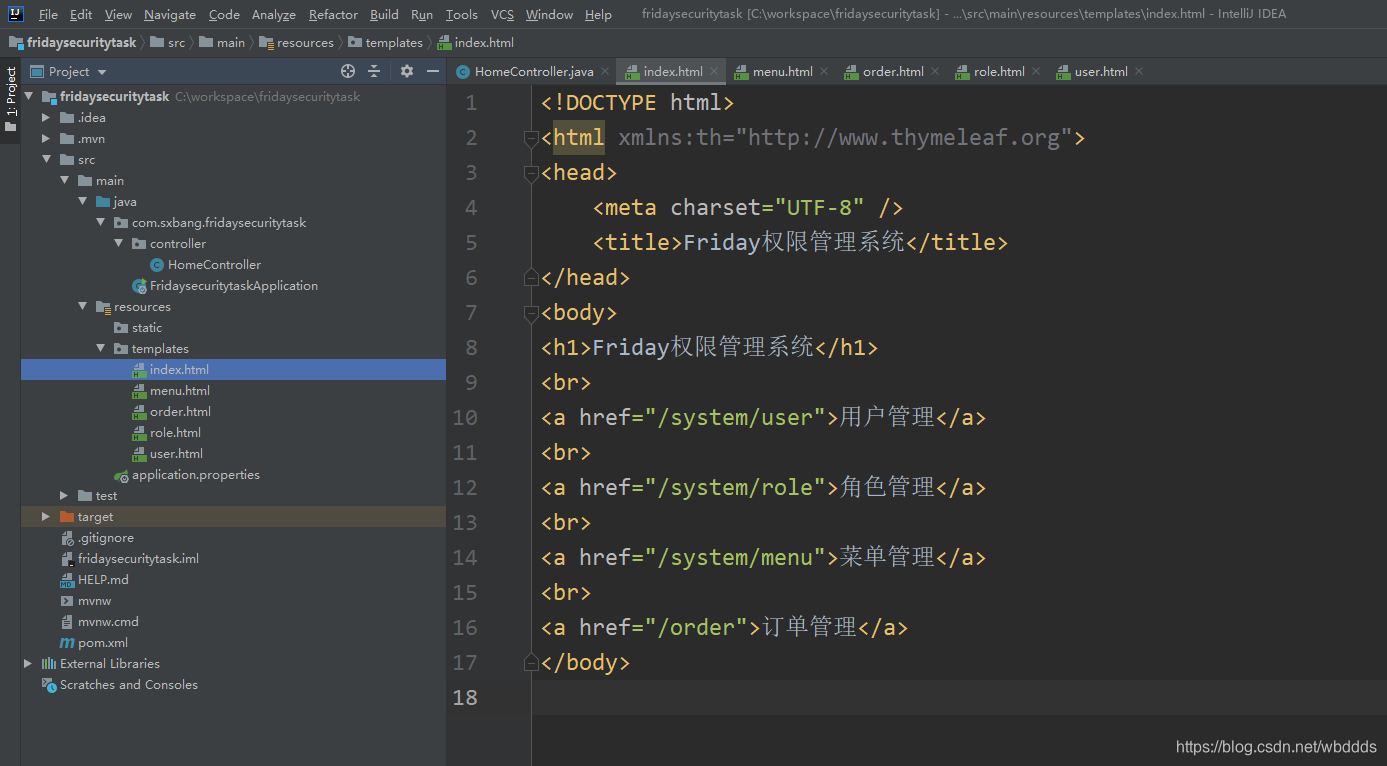1387x766 pixels.
Task: Click the Scratches and Consoles icon
Action: 49,684
